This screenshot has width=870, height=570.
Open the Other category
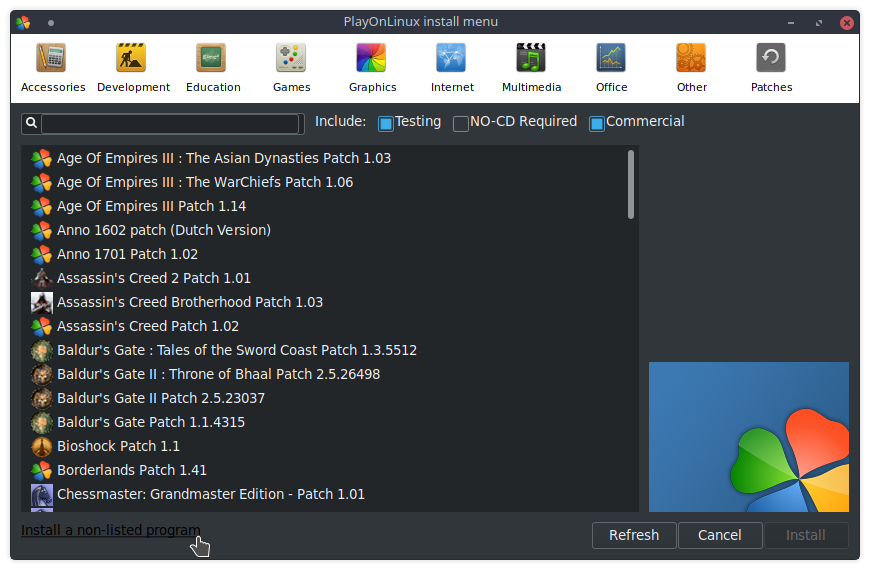pos(691,68)
